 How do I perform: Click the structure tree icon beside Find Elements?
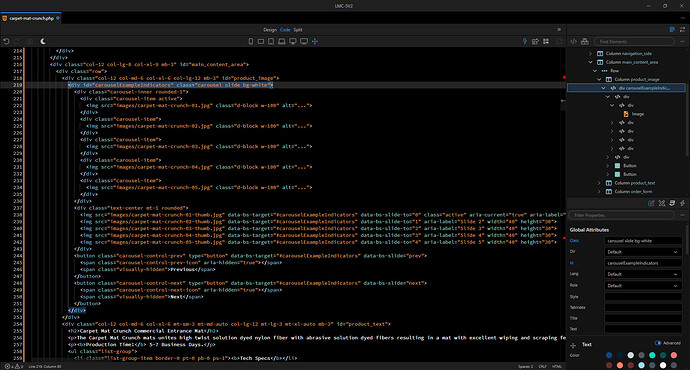pos(585,41)
